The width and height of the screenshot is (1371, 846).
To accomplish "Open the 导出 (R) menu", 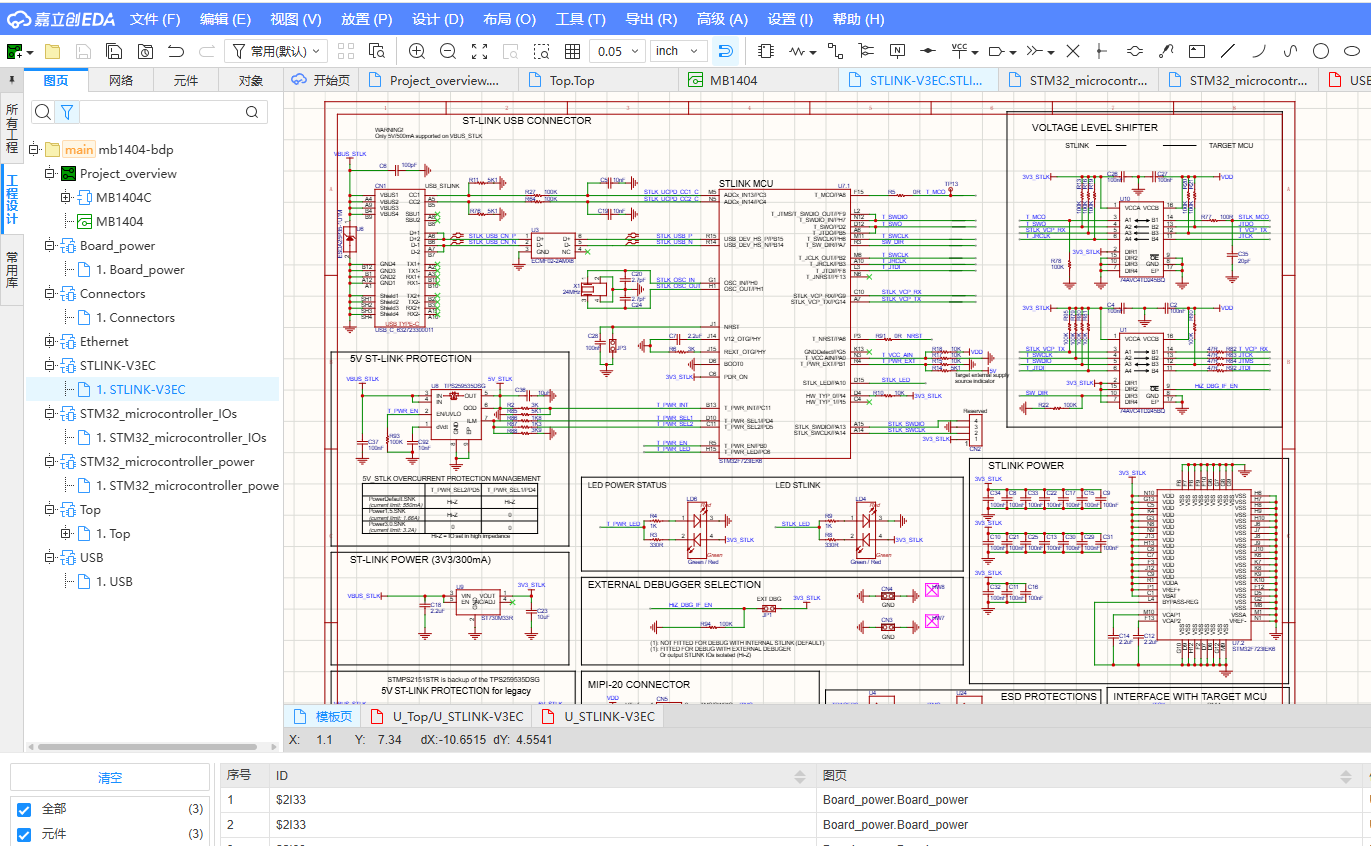I will [x=651, y=19].
